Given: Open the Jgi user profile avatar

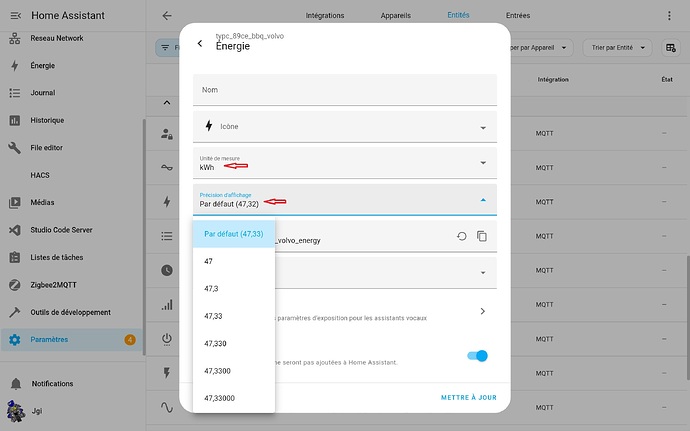Looking at the screenshot, I should (16, 411).
